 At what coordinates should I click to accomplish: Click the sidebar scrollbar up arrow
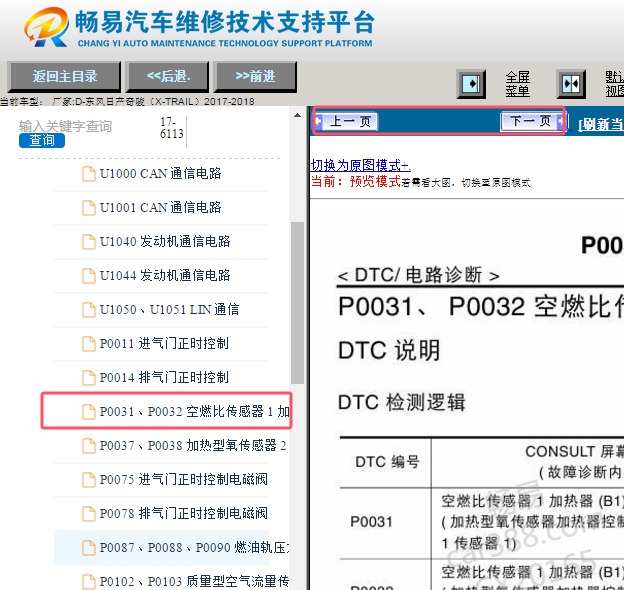point(297,115)
